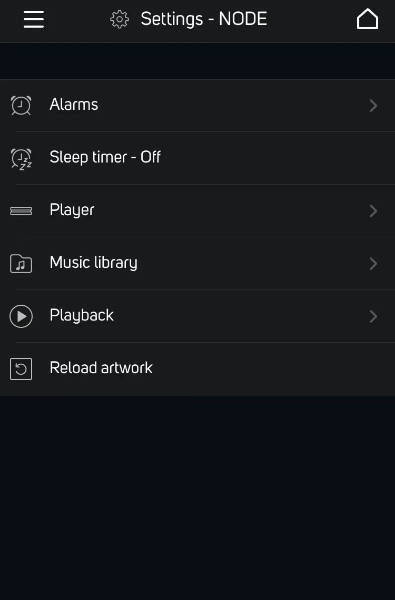Go to the home screen icon
The image size is (395, 600).
click(x=367, y=19)
